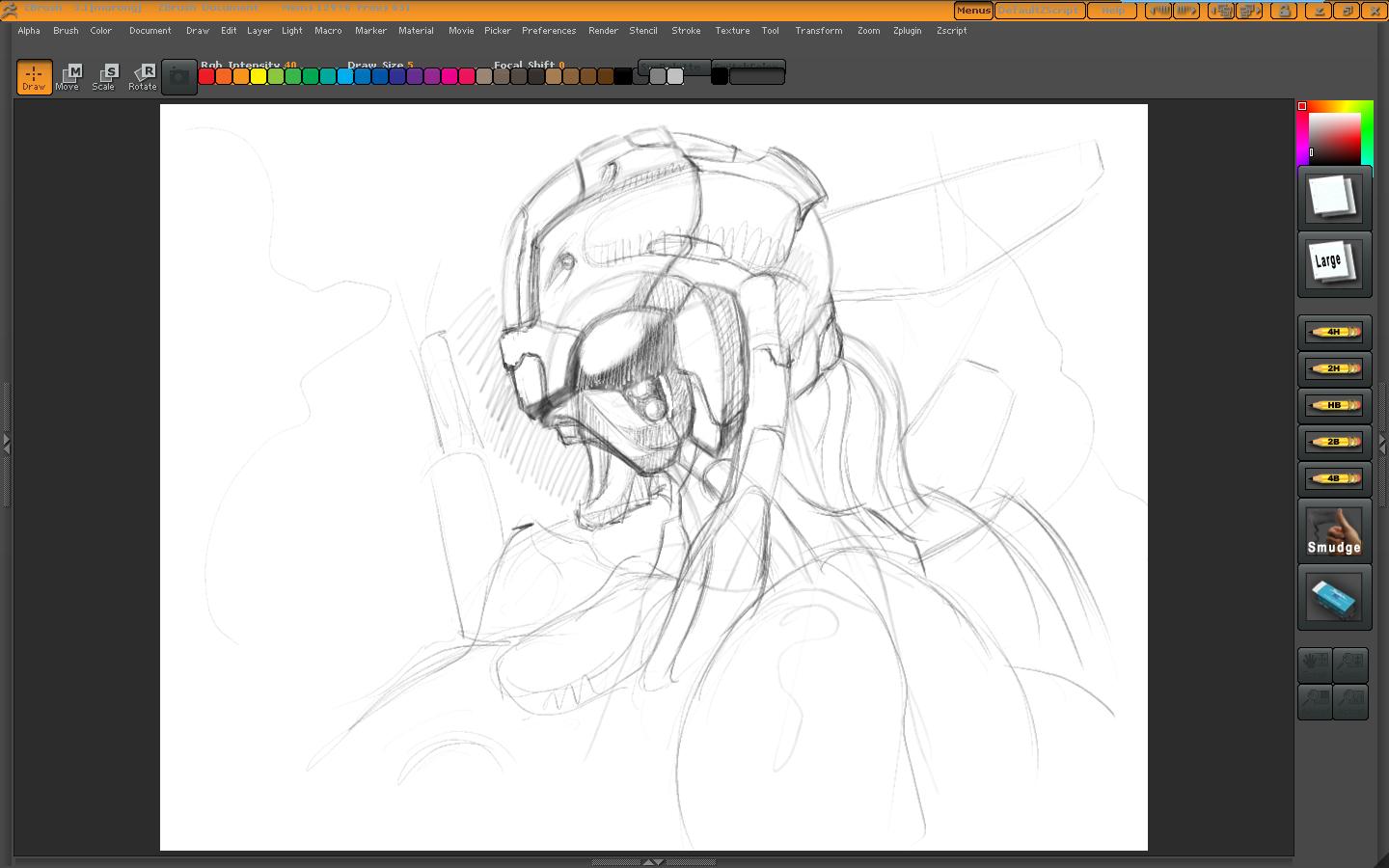Screen dimensions: 1389x868
Task: Select the blue eraser tool
Action: pyautogui.click(x=1334, y=598)
